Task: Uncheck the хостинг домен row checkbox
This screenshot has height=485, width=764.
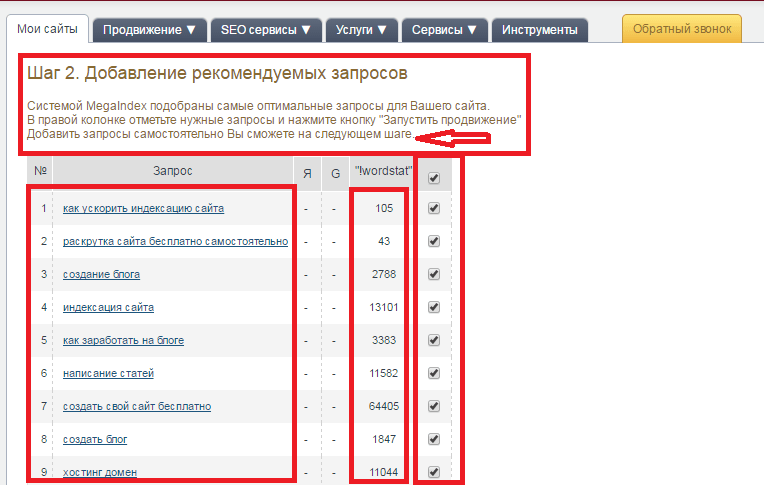Action: pos(434,472)
